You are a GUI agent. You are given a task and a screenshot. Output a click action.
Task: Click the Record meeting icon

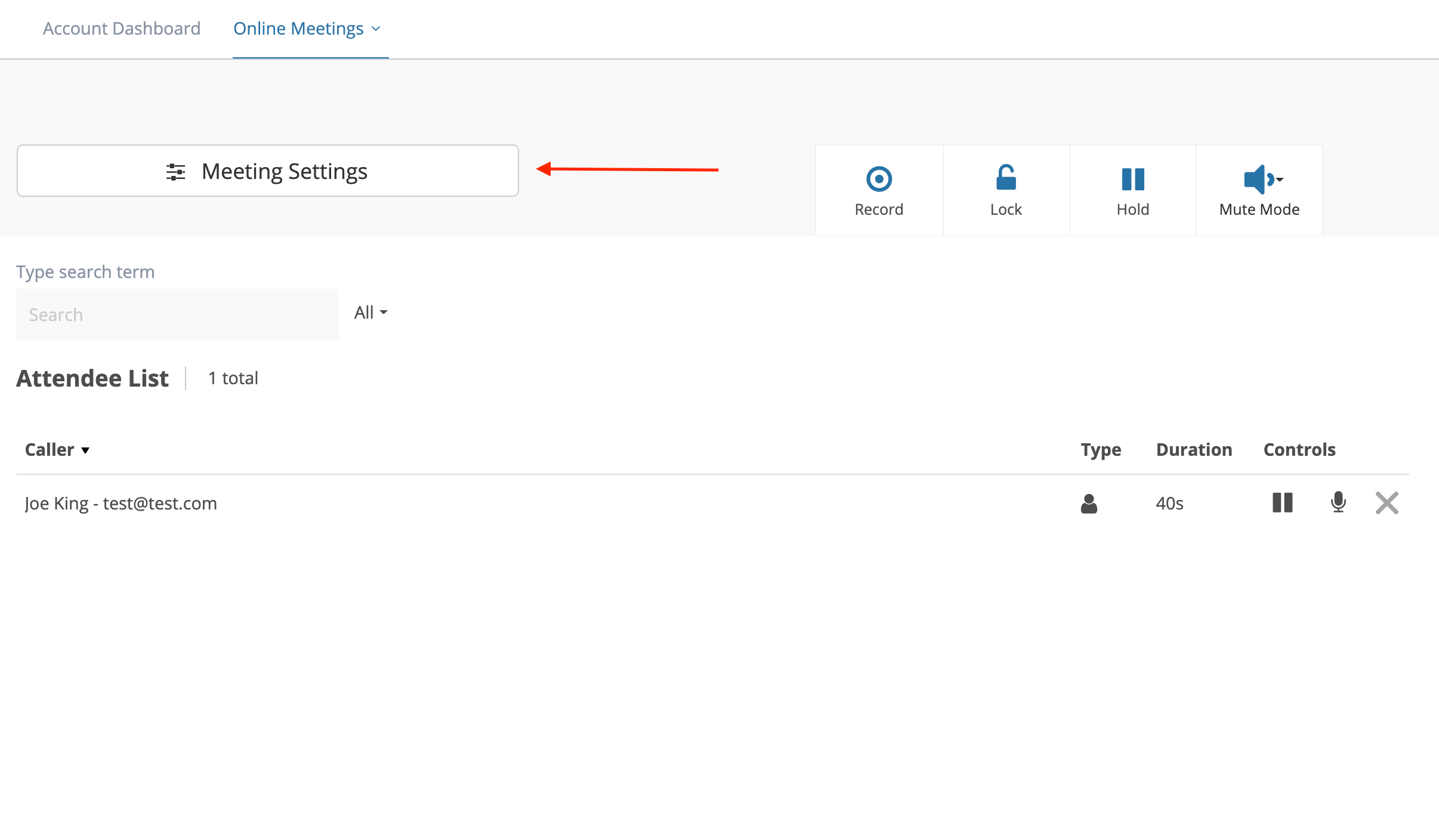(x=879, y=179)
